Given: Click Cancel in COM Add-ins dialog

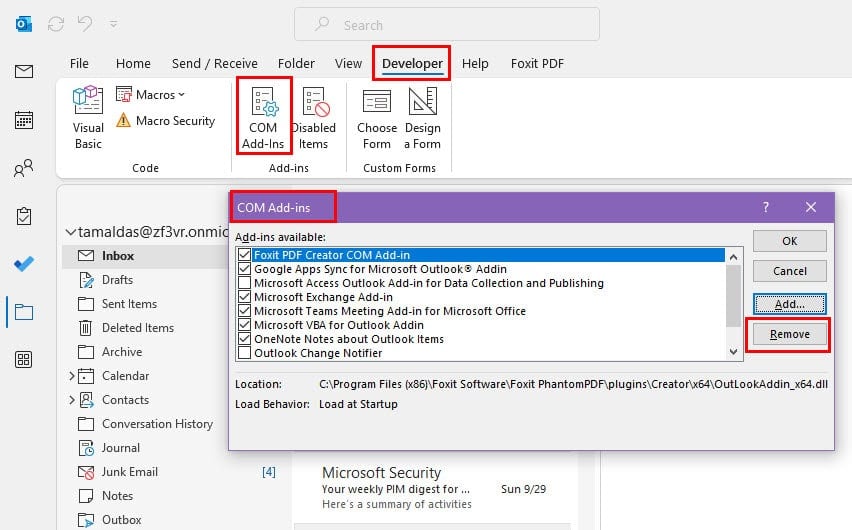Looking at the screenshot, I should pos(790,271).
